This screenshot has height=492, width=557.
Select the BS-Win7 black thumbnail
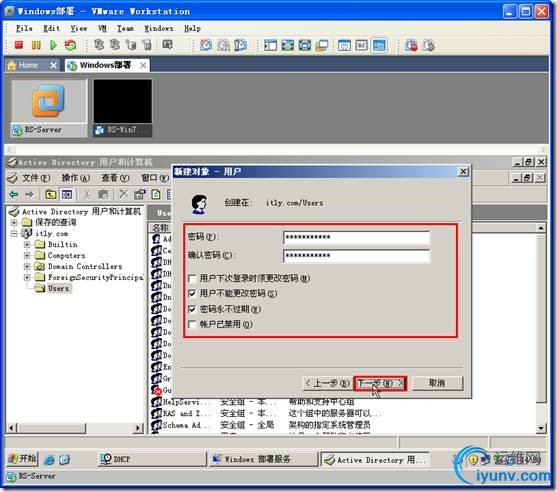(x=123, y=108)
